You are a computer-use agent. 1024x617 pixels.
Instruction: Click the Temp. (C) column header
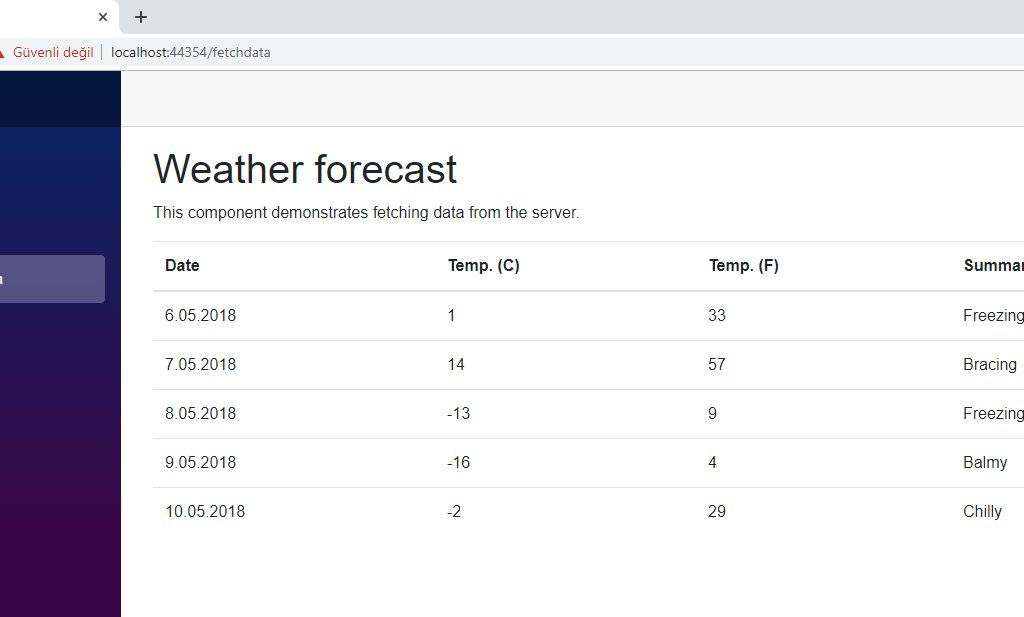[483, 266]
